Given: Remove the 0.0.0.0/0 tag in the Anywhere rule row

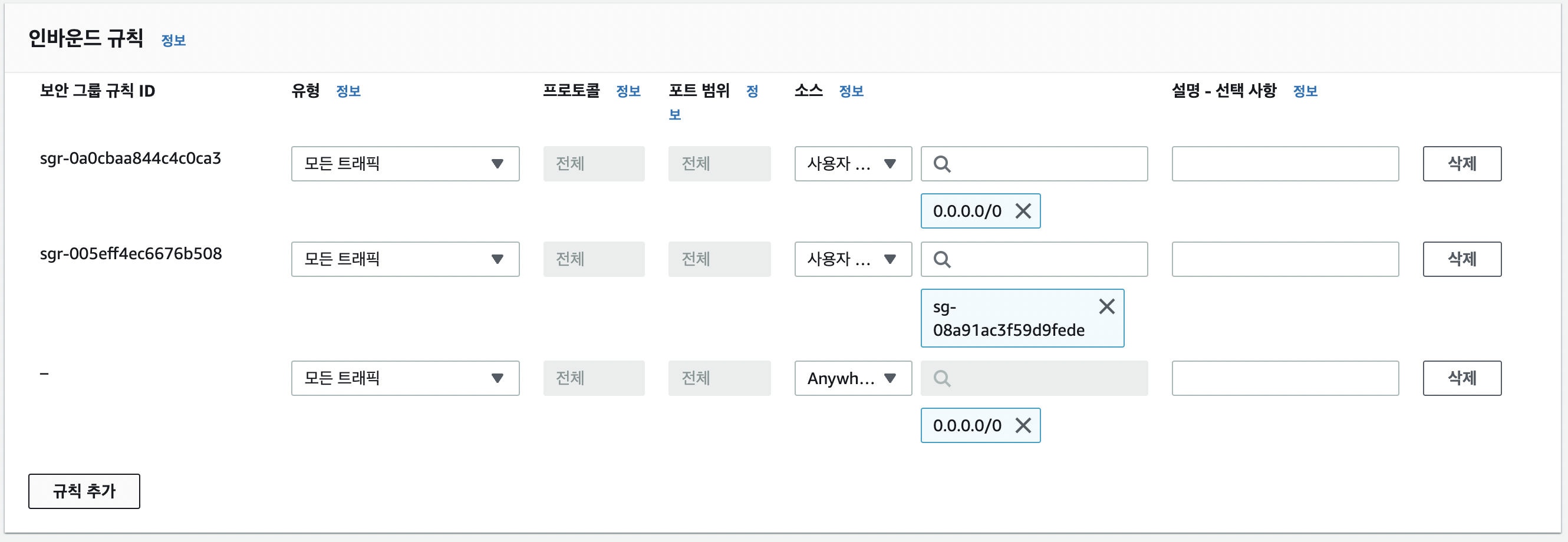Looking at the screenshot, I should pos(1023,425).
